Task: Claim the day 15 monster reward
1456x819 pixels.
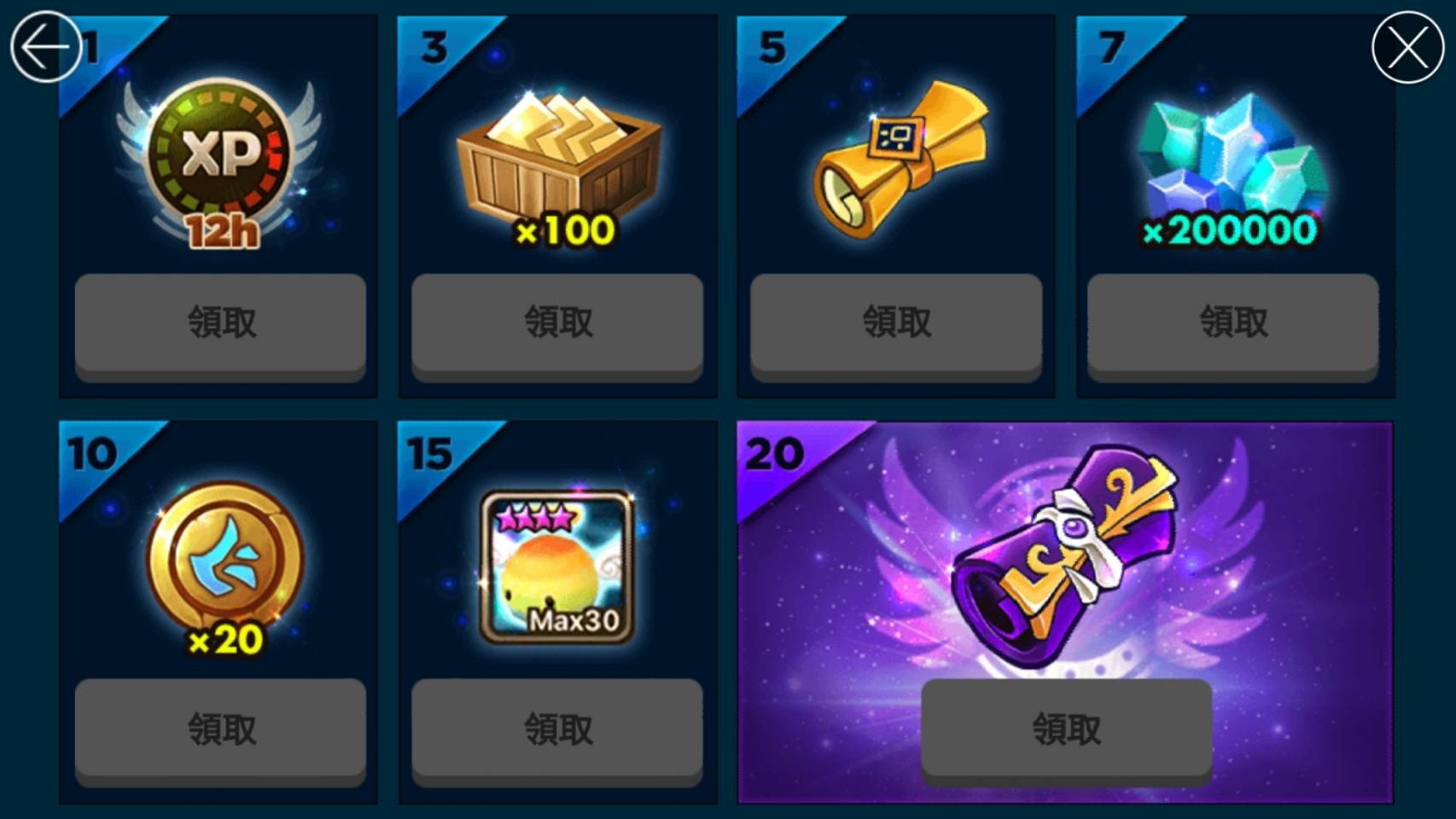Action: point(557,730)
